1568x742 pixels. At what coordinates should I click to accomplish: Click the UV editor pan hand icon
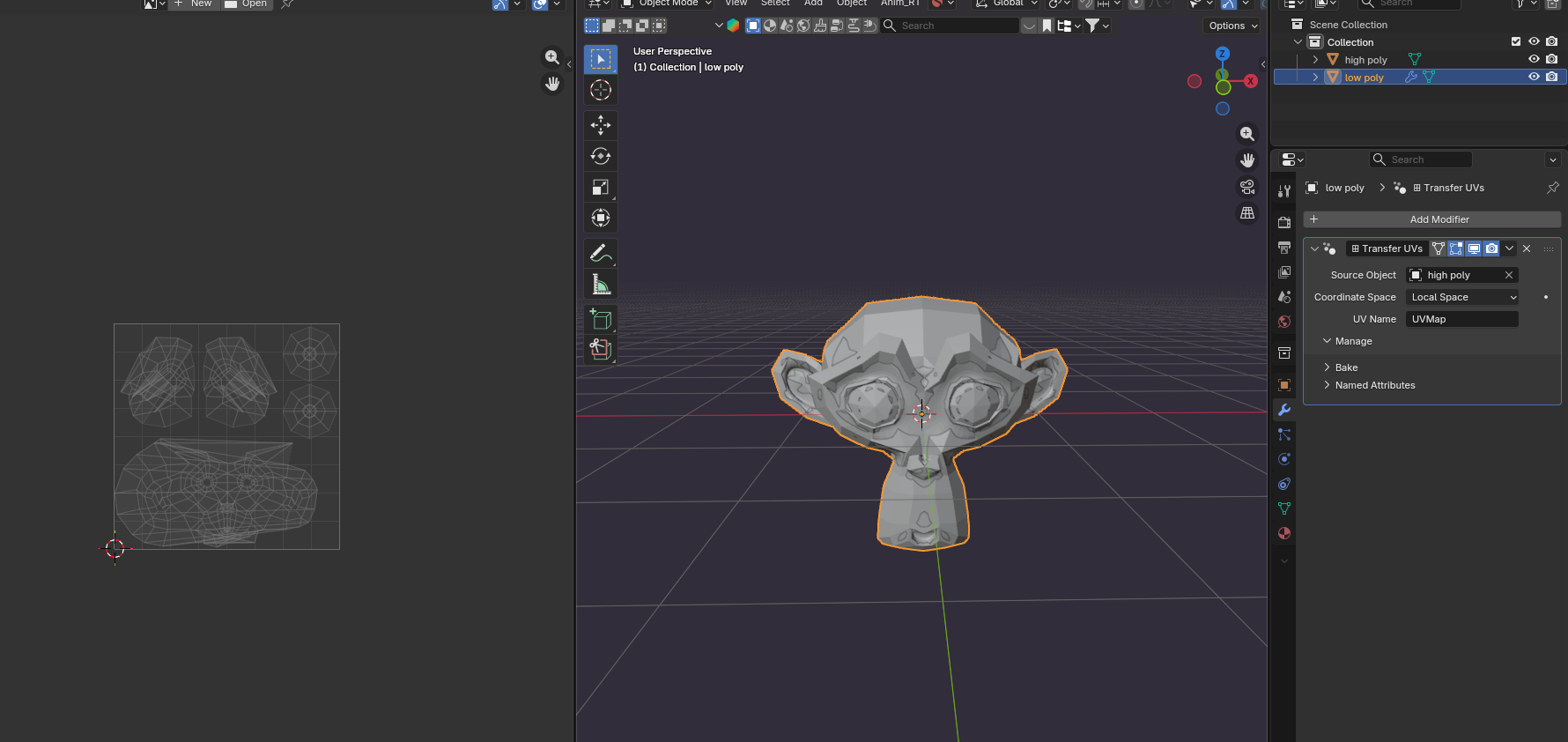[552, 84]
